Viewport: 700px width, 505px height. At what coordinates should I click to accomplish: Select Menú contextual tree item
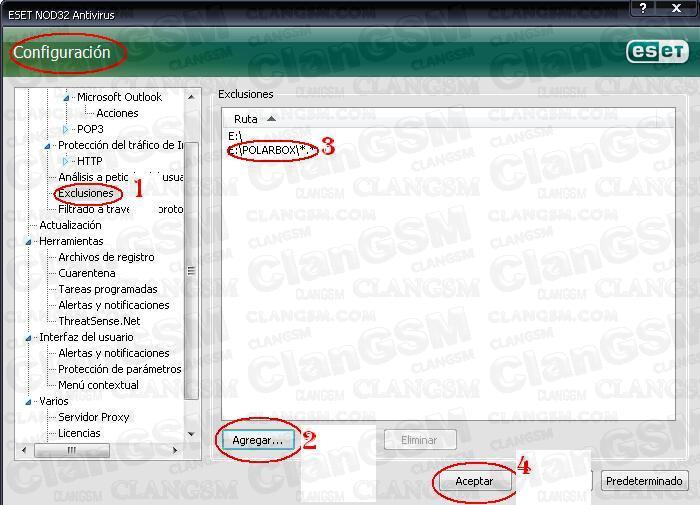[x=98, y=385]
